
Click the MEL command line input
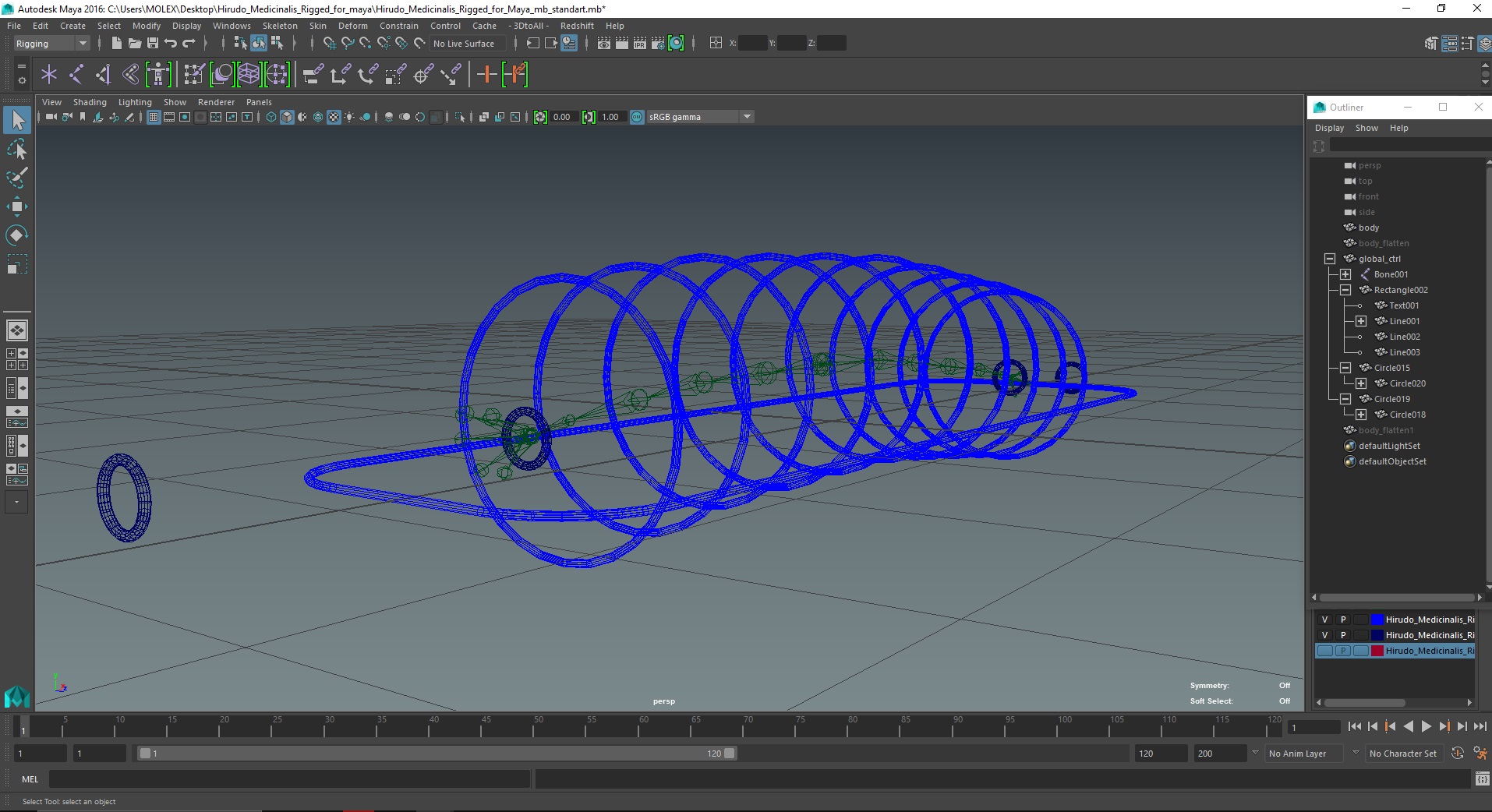(290, 778)
